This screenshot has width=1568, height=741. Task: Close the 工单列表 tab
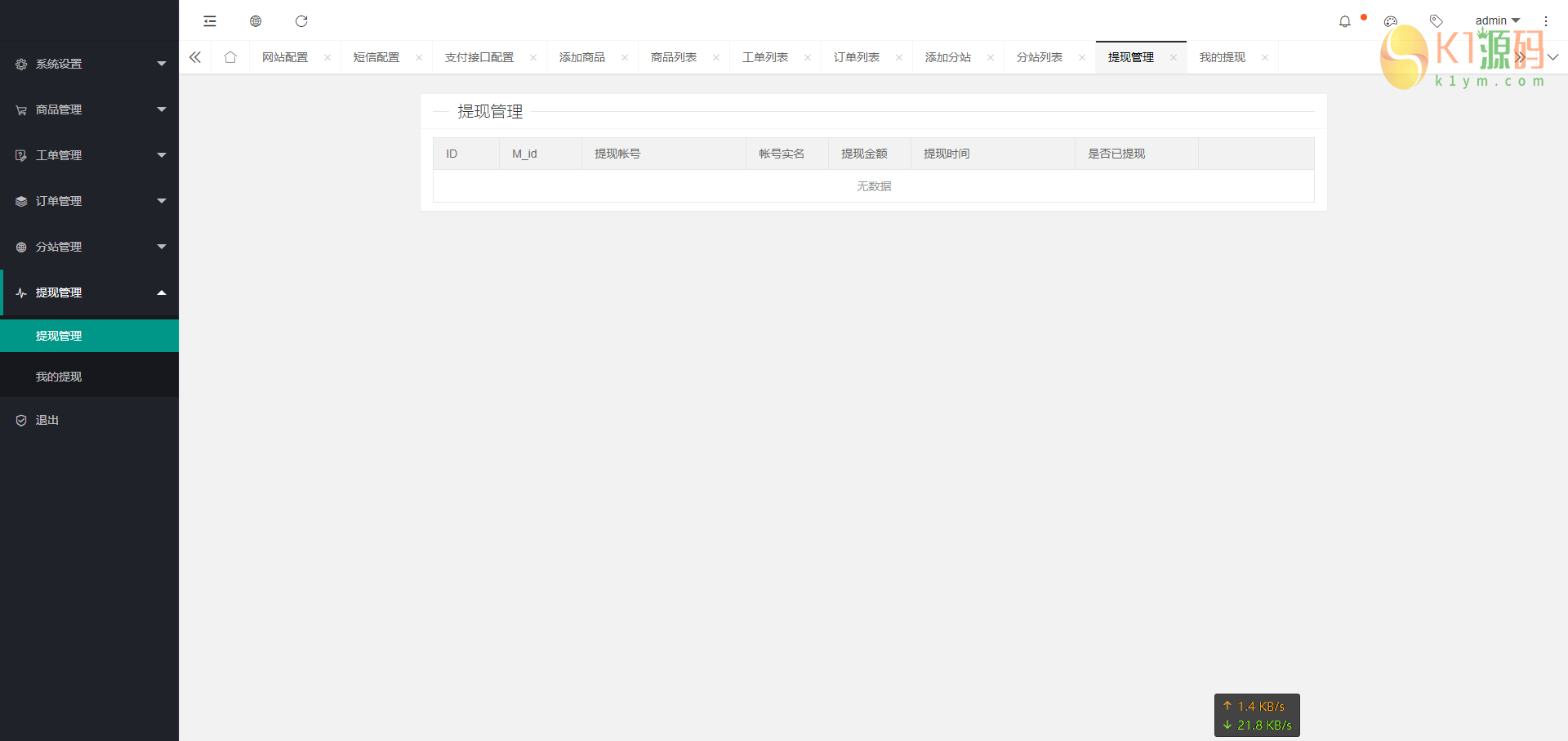[x=808, y=57]
